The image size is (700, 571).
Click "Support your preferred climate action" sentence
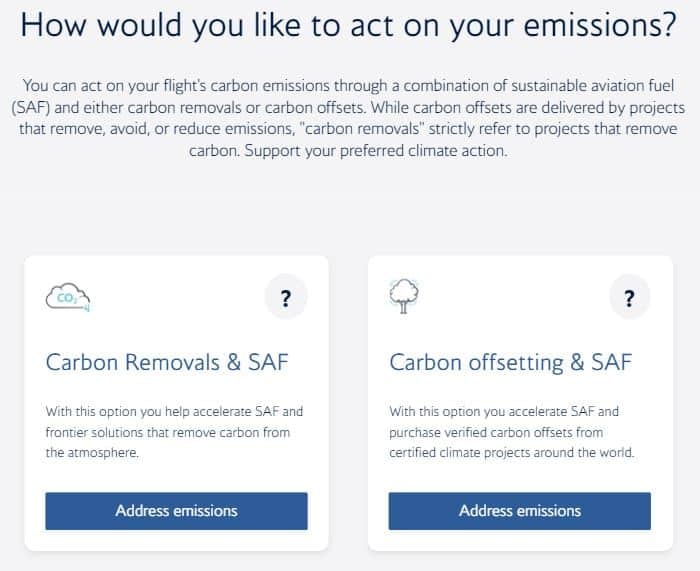375,151
